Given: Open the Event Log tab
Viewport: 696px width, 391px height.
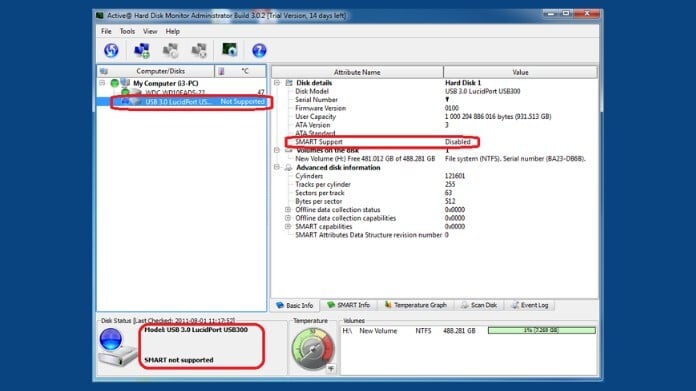Looking at the screenshot, I should (530, 305).
